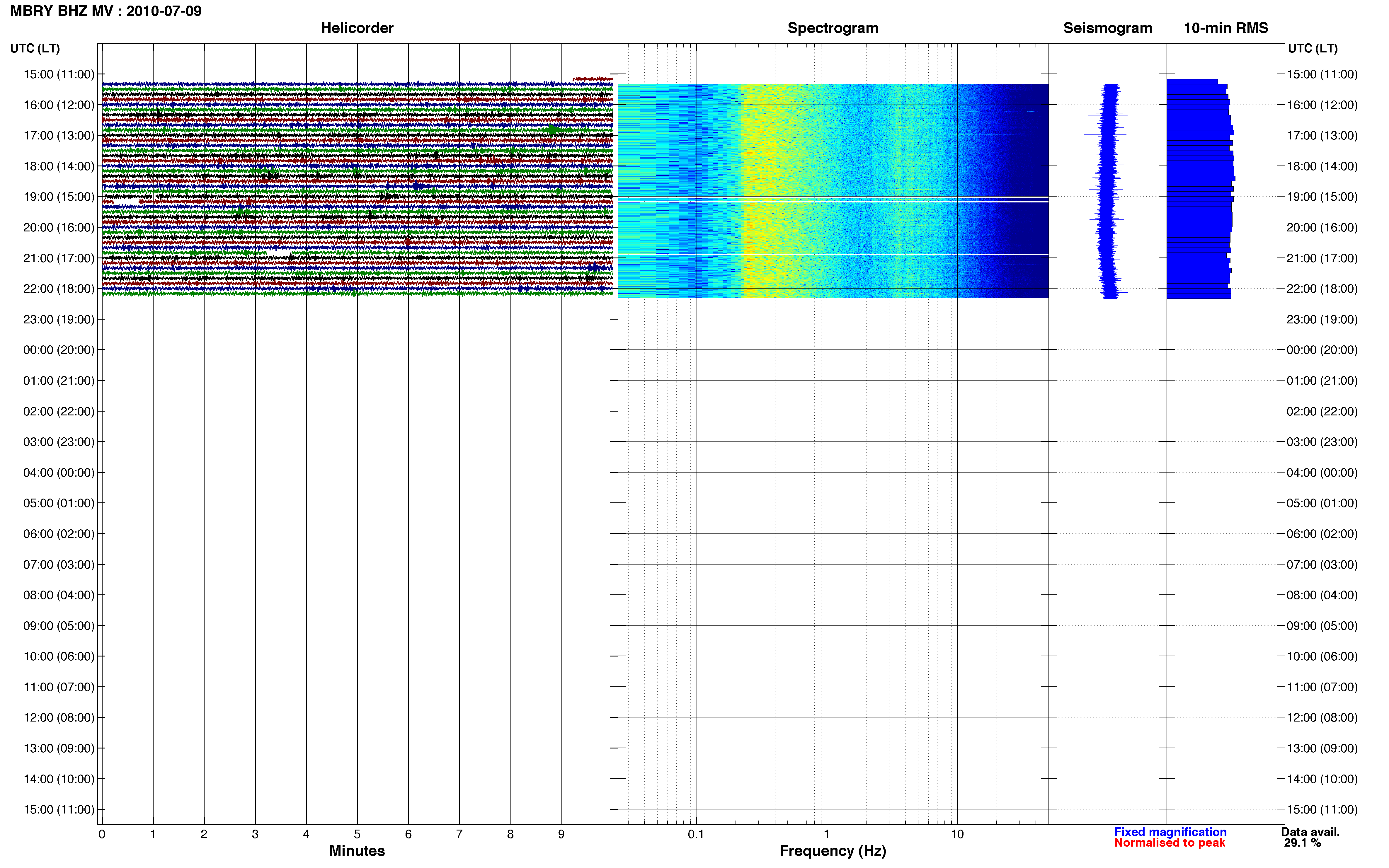Click left time label 15:00 (11:00) at top
This screenshot has width=1389, height=868.
click(59, 74)
